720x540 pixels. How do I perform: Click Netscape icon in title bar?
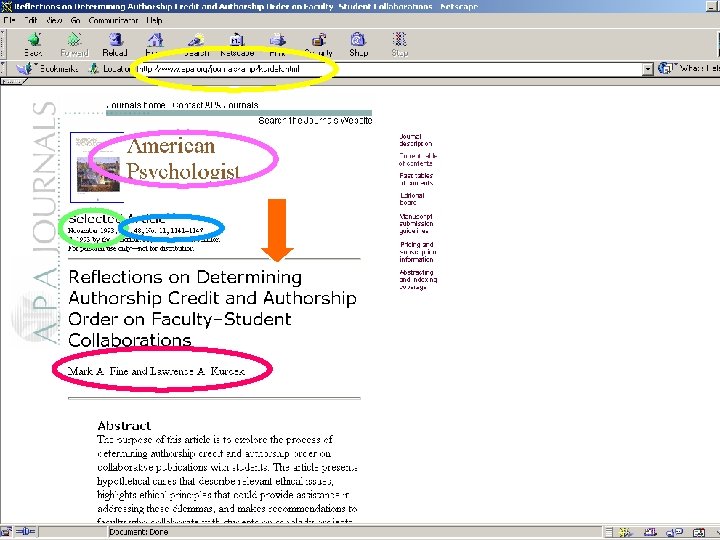coord(6,6)
